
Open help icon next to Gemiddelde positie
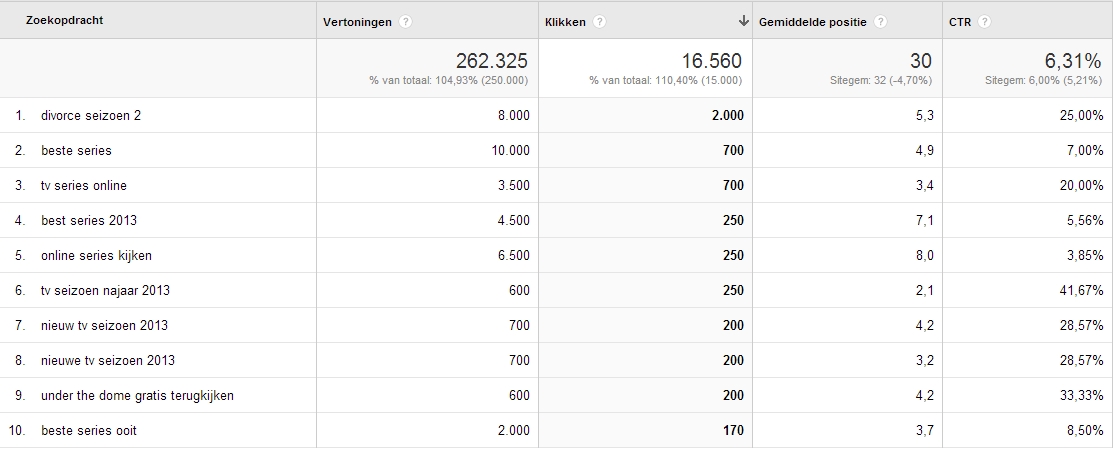pos(880,22)
